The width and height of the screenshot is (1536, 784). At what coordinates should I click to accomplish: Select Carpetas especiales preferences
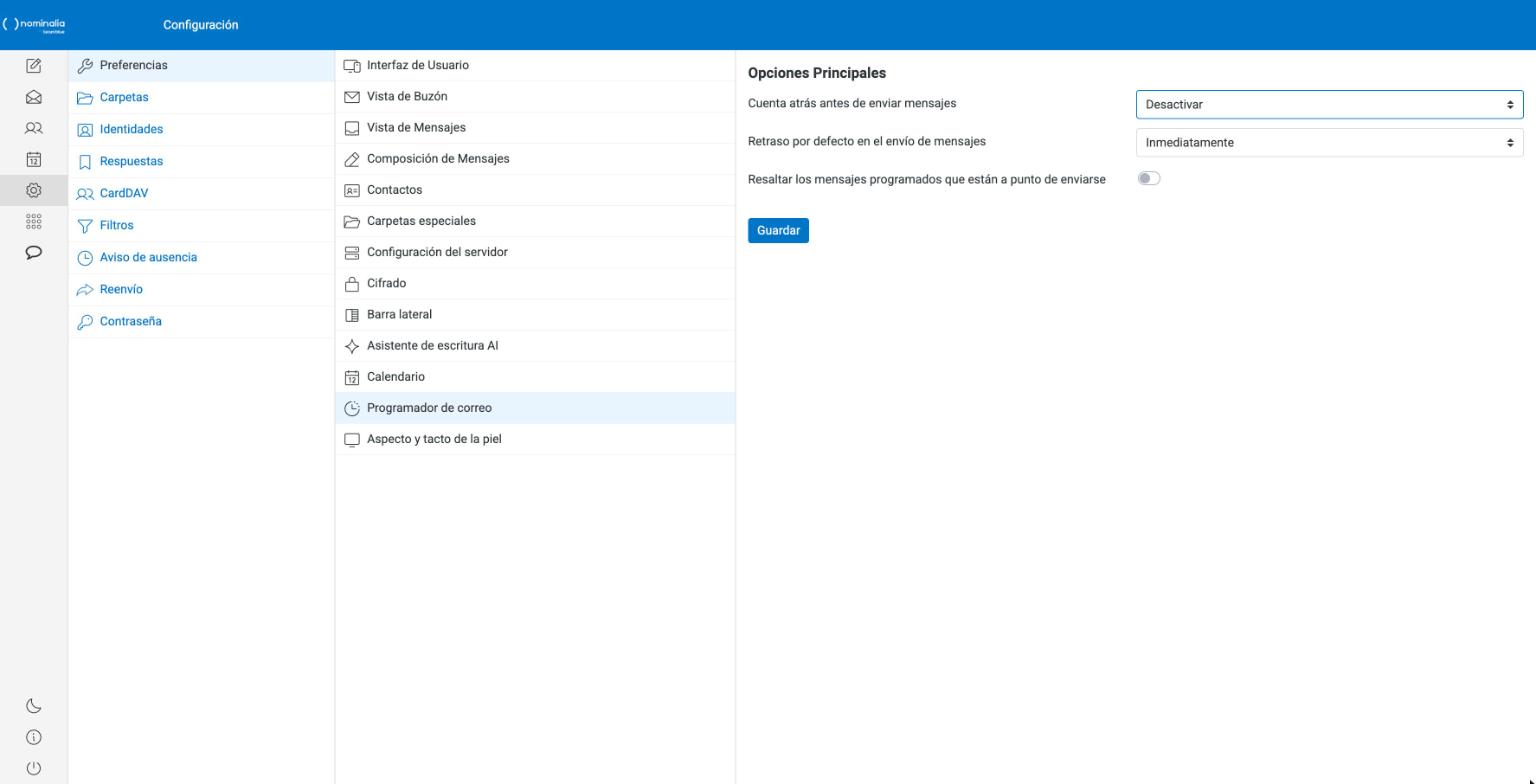click(535, 220)
